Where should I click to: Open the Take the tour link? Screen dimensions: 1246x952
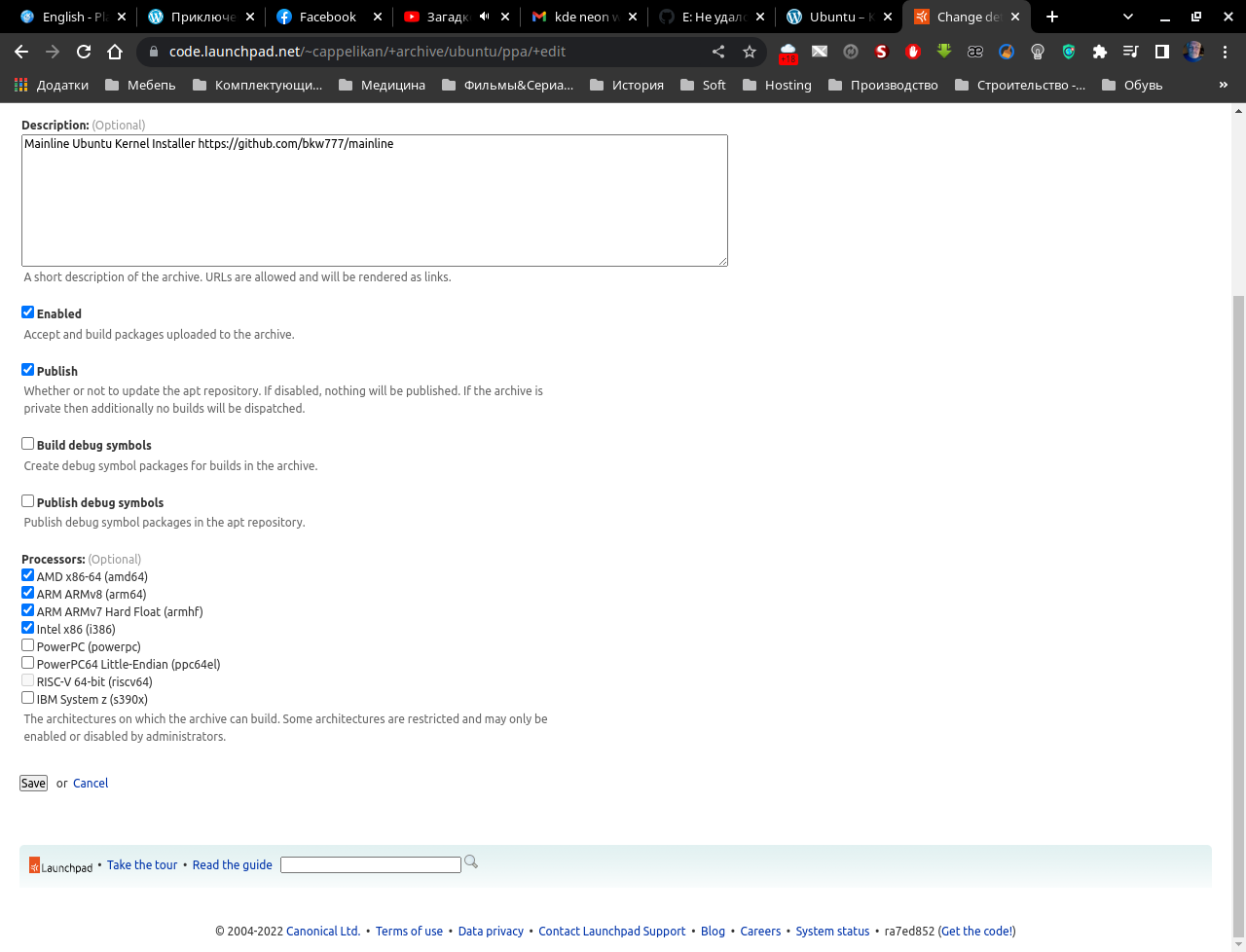pos(142,864)
